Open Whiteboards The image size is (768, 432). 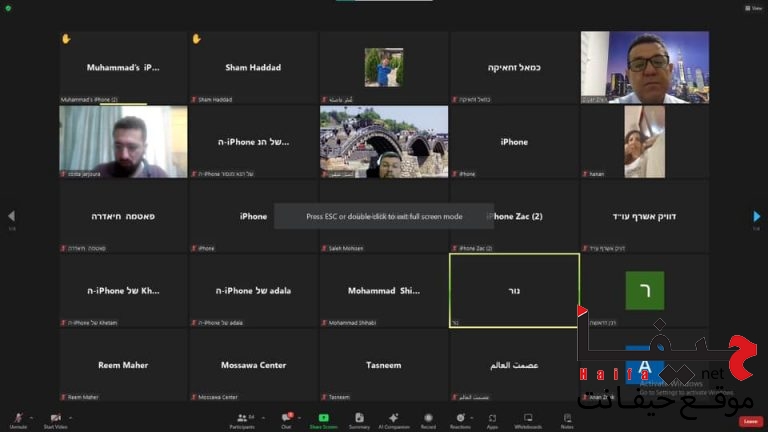tap(528, 418)
